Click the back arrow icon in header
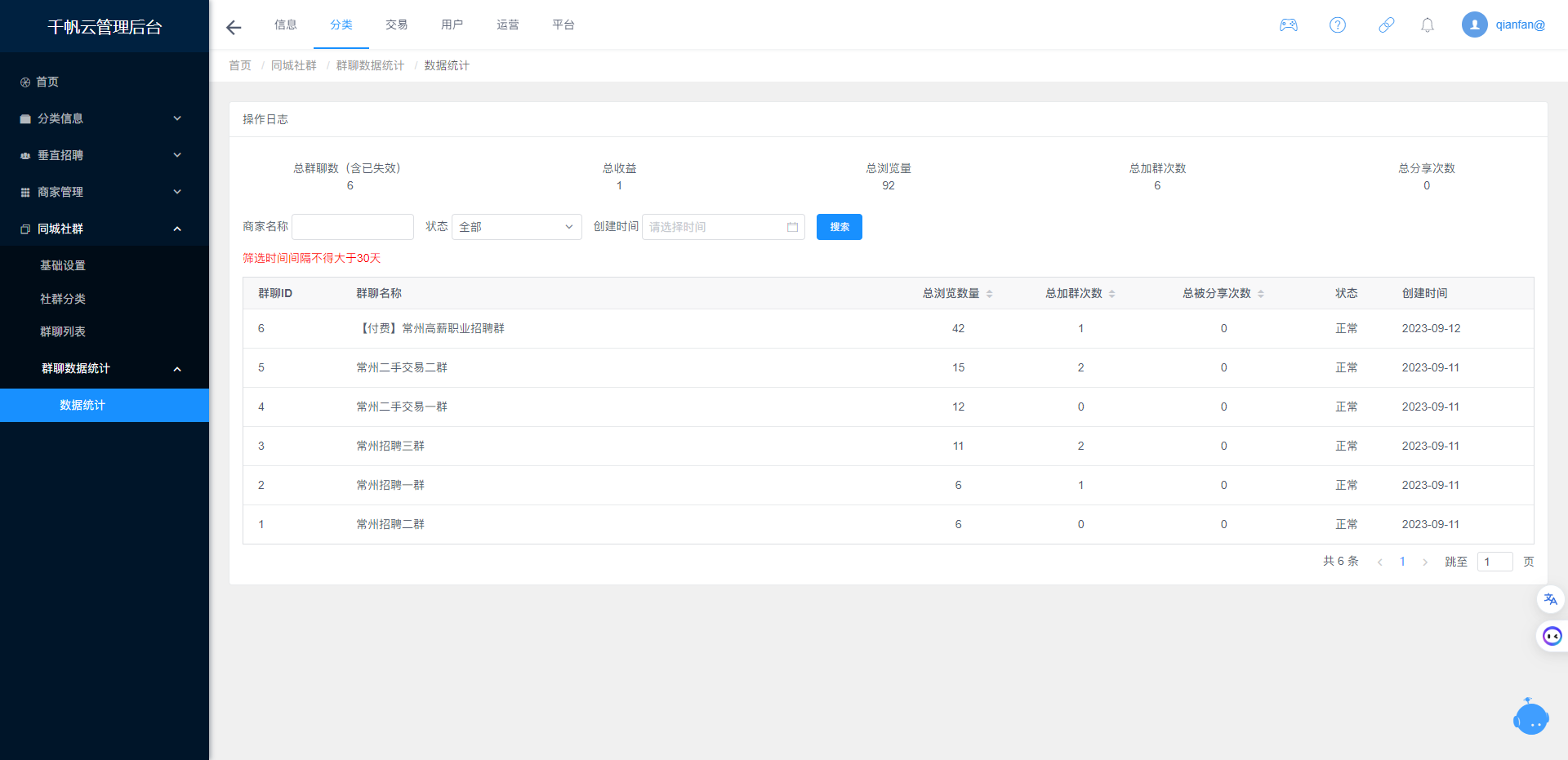 234,27
